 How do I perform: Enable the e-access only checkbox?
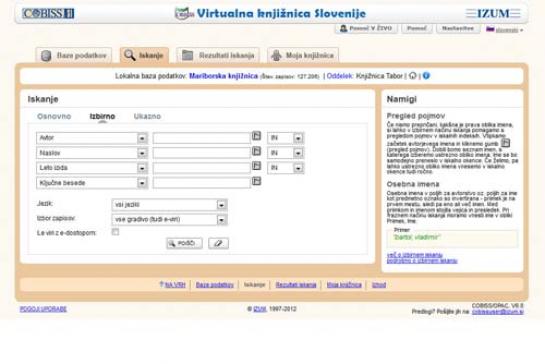pyautogui.click(x=115, y=232)
